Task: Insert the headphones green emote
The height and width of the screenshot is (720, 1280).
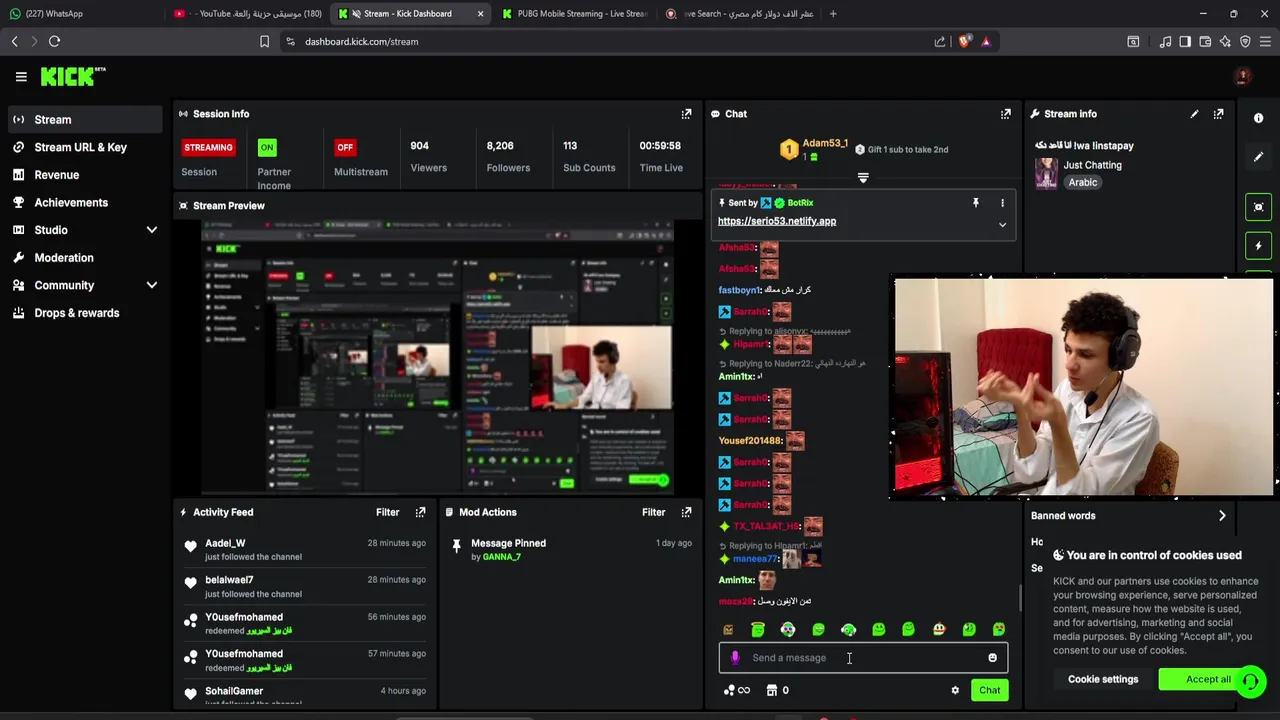Action: pos(848,629)
